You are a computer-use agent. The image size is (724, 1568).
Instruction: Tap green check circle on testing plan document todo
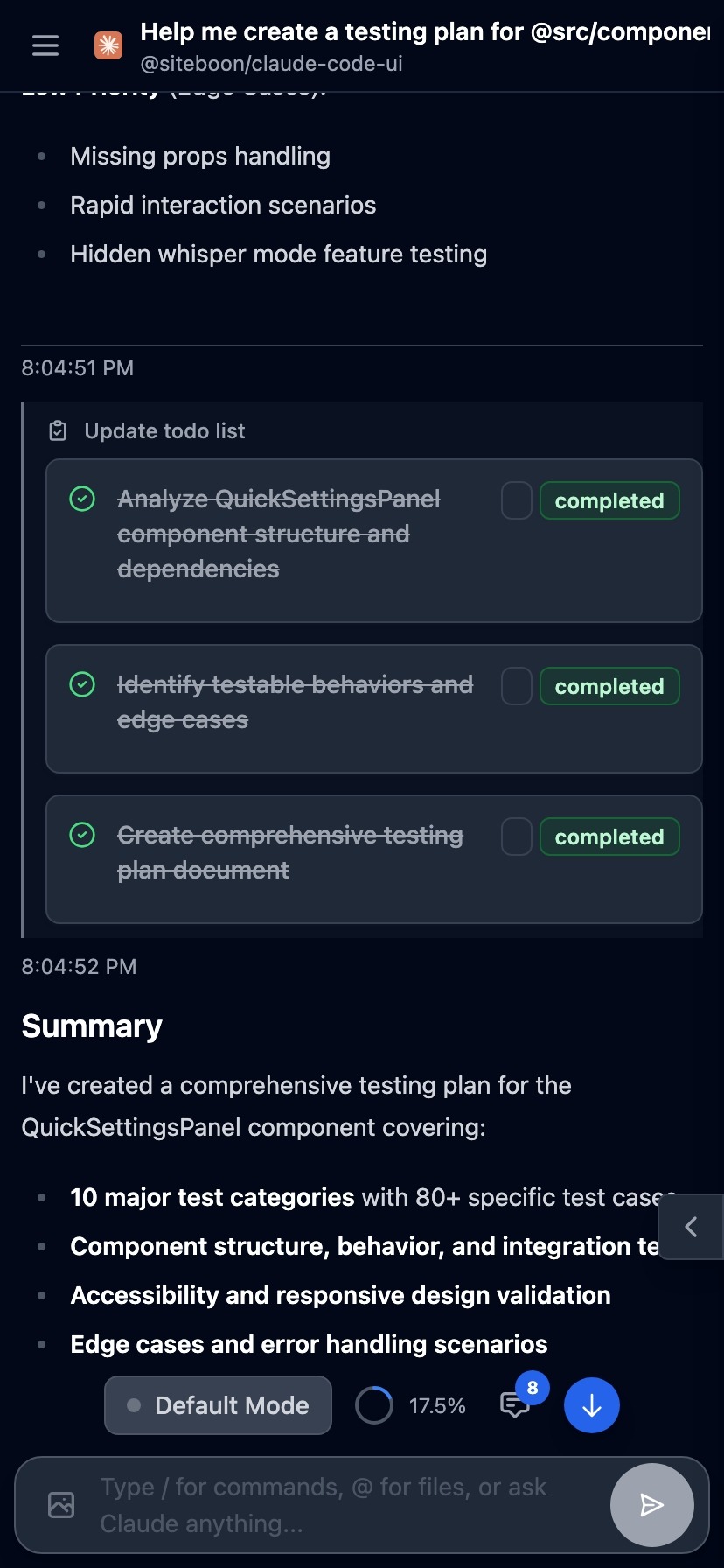[x=81, y=835]
